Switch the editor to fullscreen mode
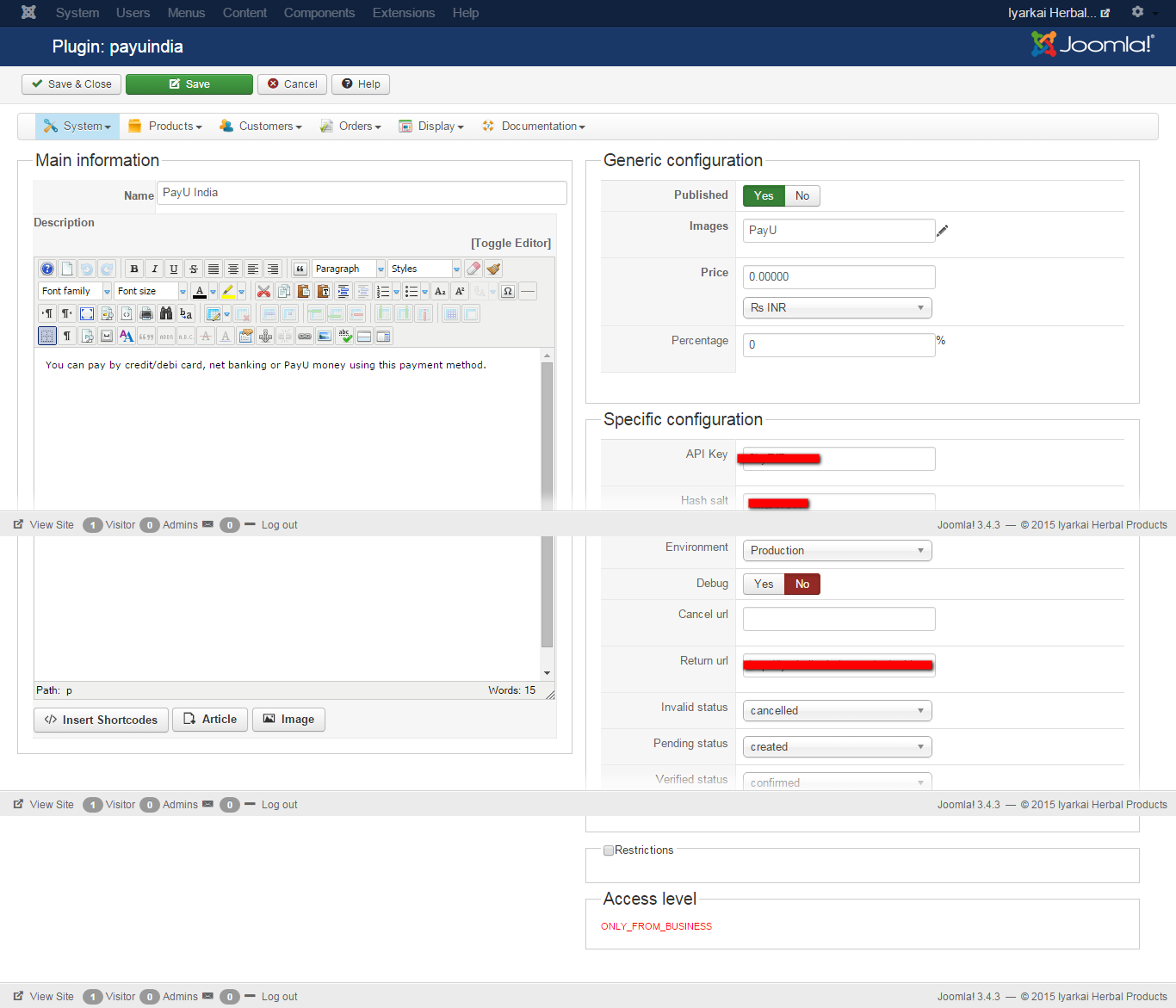The image size is (1176, 1008). (87, 313)
